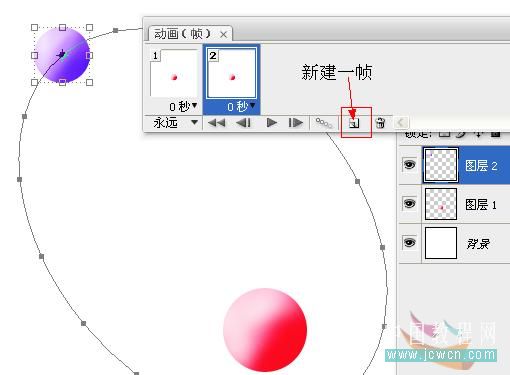Rewind to first frame
This screenshot has height=375, width=510.
pos(216,123)
